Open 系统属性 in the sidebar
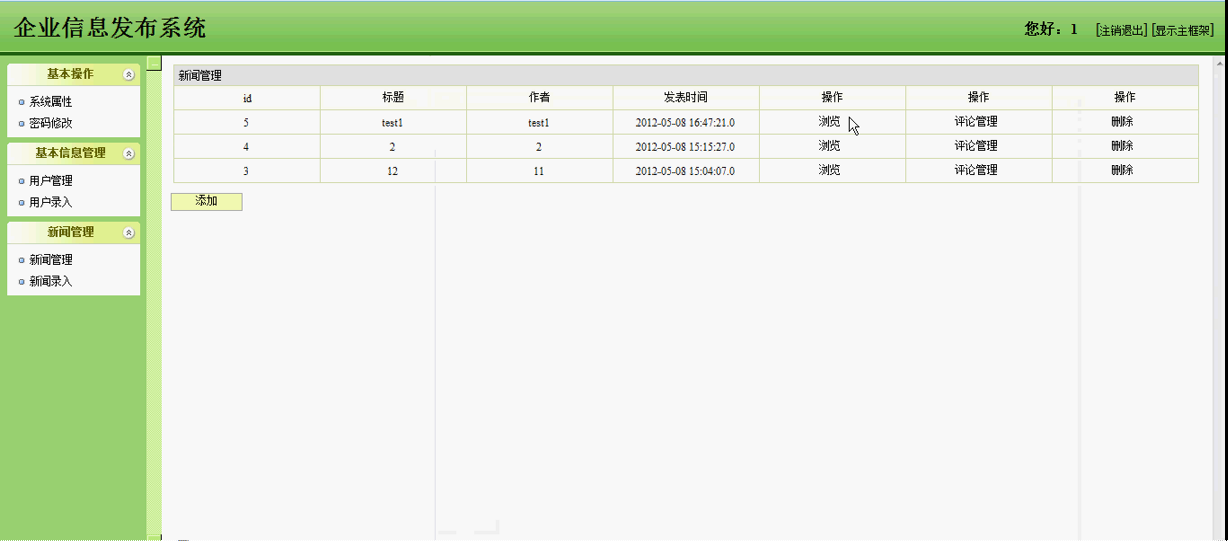Viewport: 1228px width, 541px height. tap(51, 102)
